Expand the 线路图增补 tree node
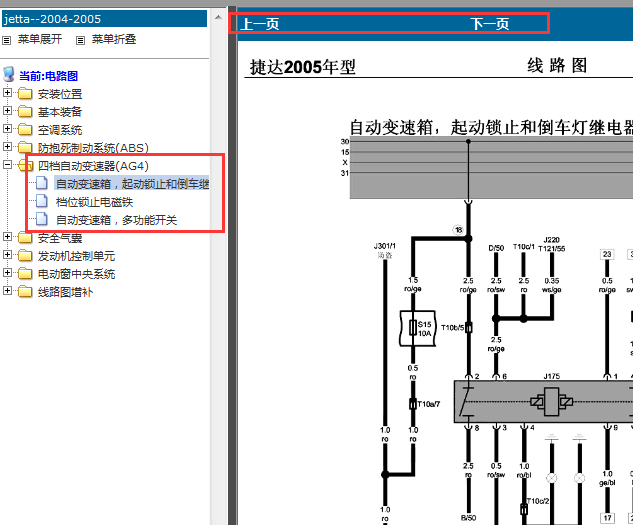The height and width of the screenshot is (525, 633). tap(7, 290)
